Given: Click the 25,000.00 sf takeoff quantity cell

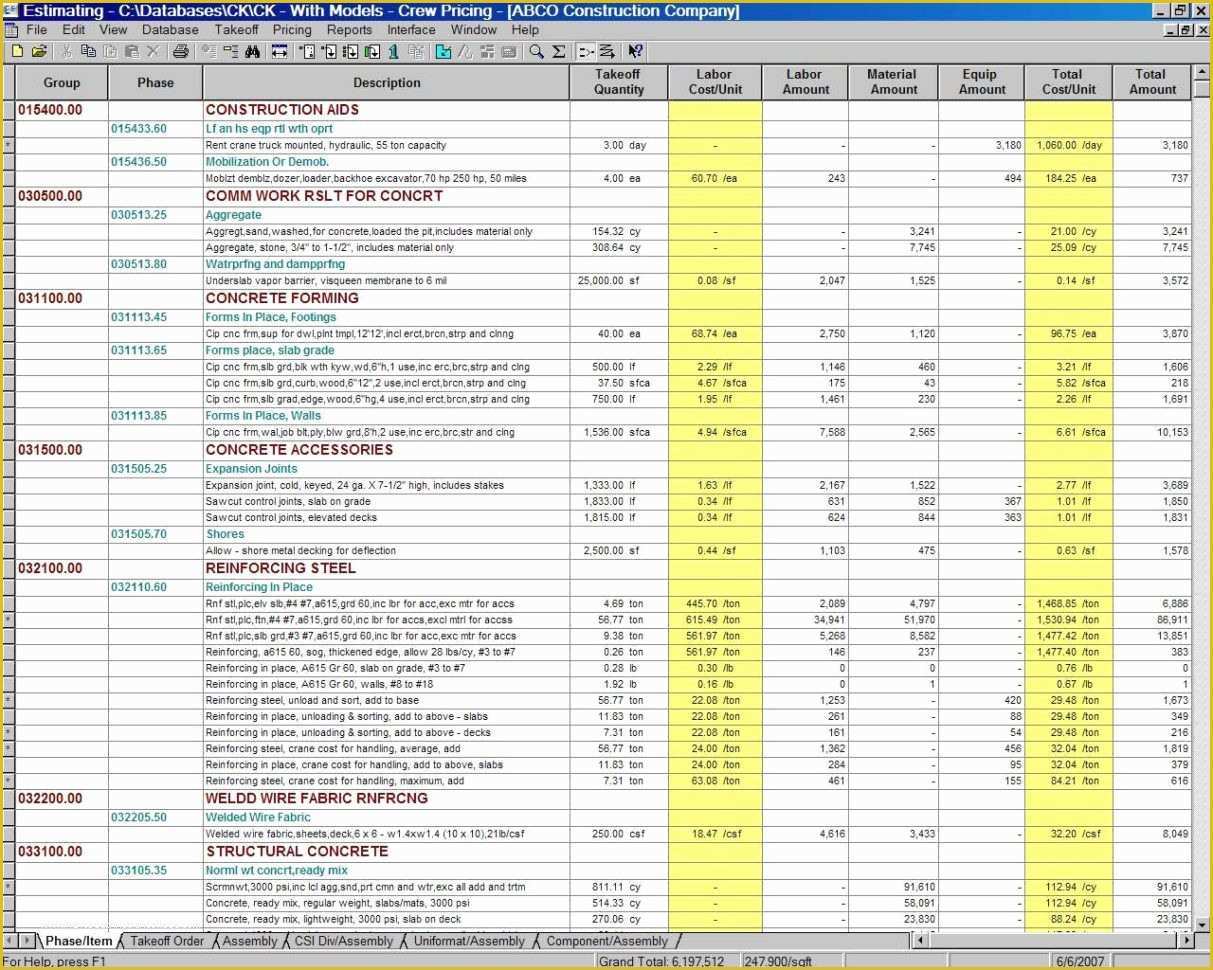Looking at the screenshot, I should [619, 281].
